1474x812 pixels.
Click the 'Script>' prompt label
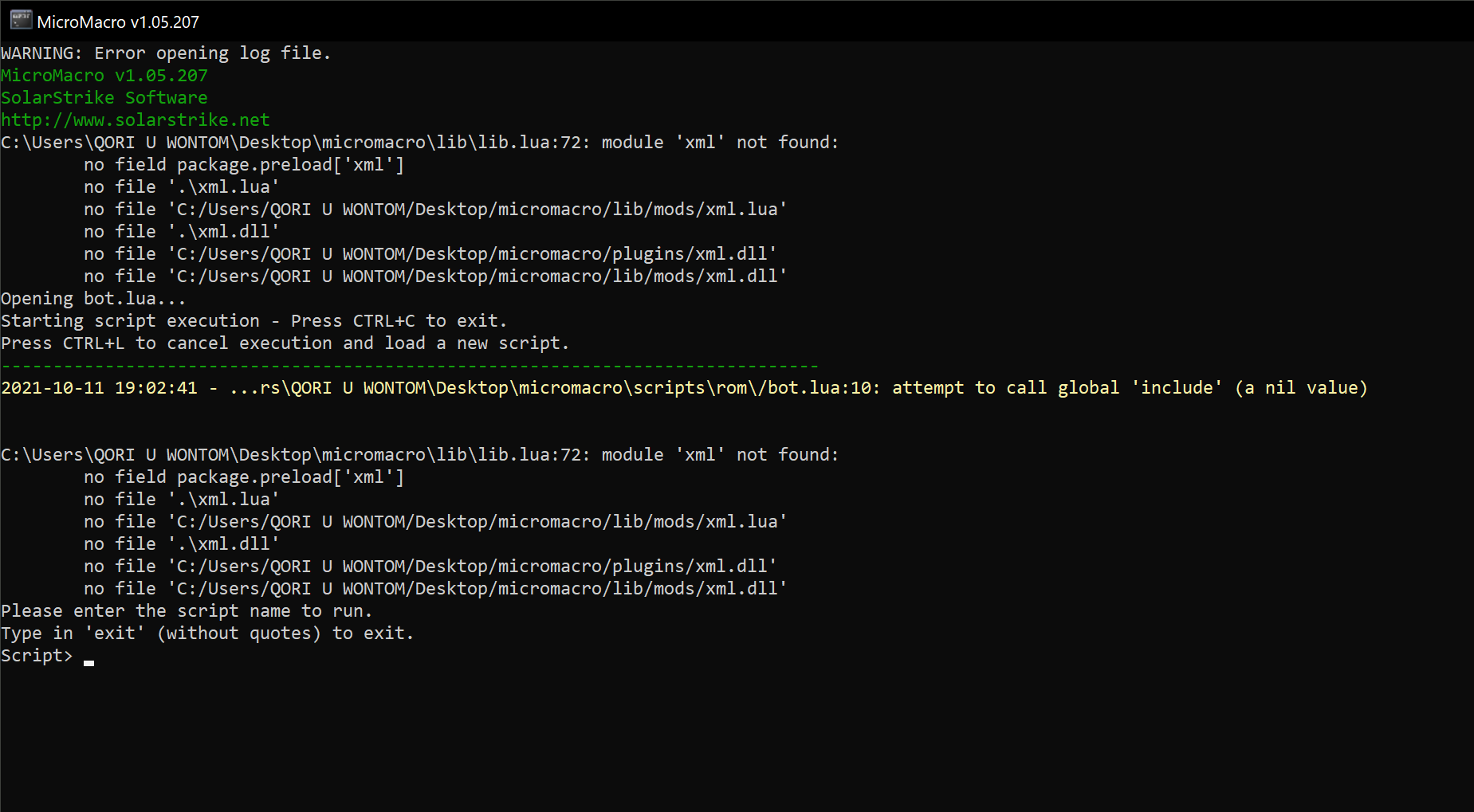(37, 656)
